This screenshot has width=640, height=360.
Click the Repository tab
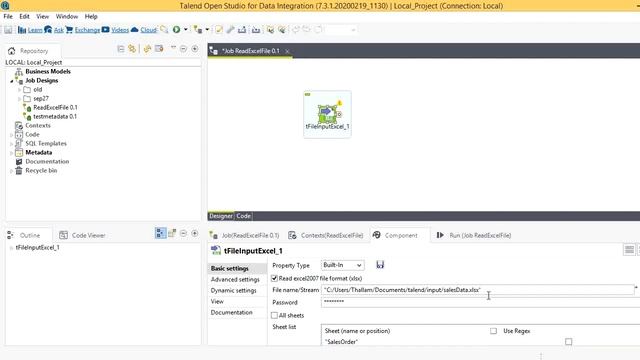pyautogui.click(x=33, y=51)
